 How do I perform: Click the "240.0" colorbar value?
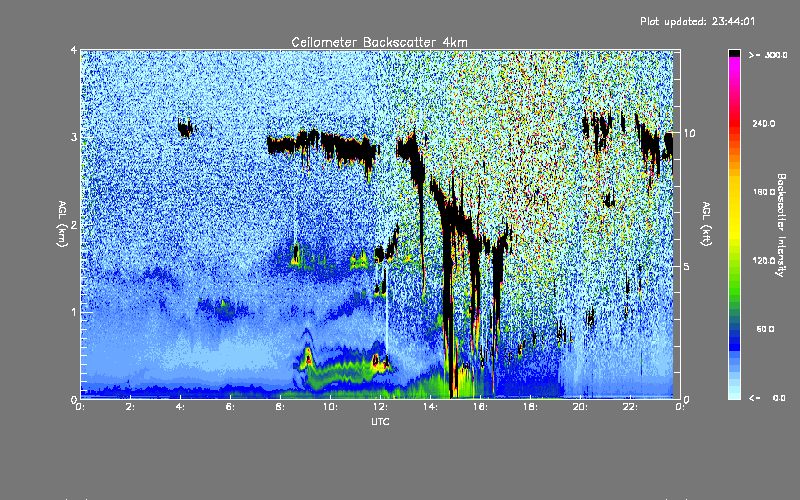point(764,123)
